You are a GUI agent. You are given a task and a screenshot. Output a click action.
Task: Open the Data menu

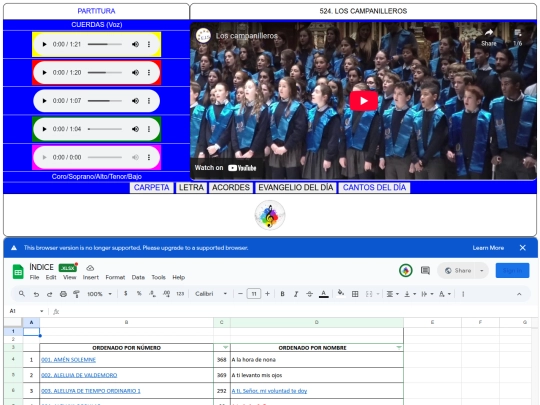point(138,277)
